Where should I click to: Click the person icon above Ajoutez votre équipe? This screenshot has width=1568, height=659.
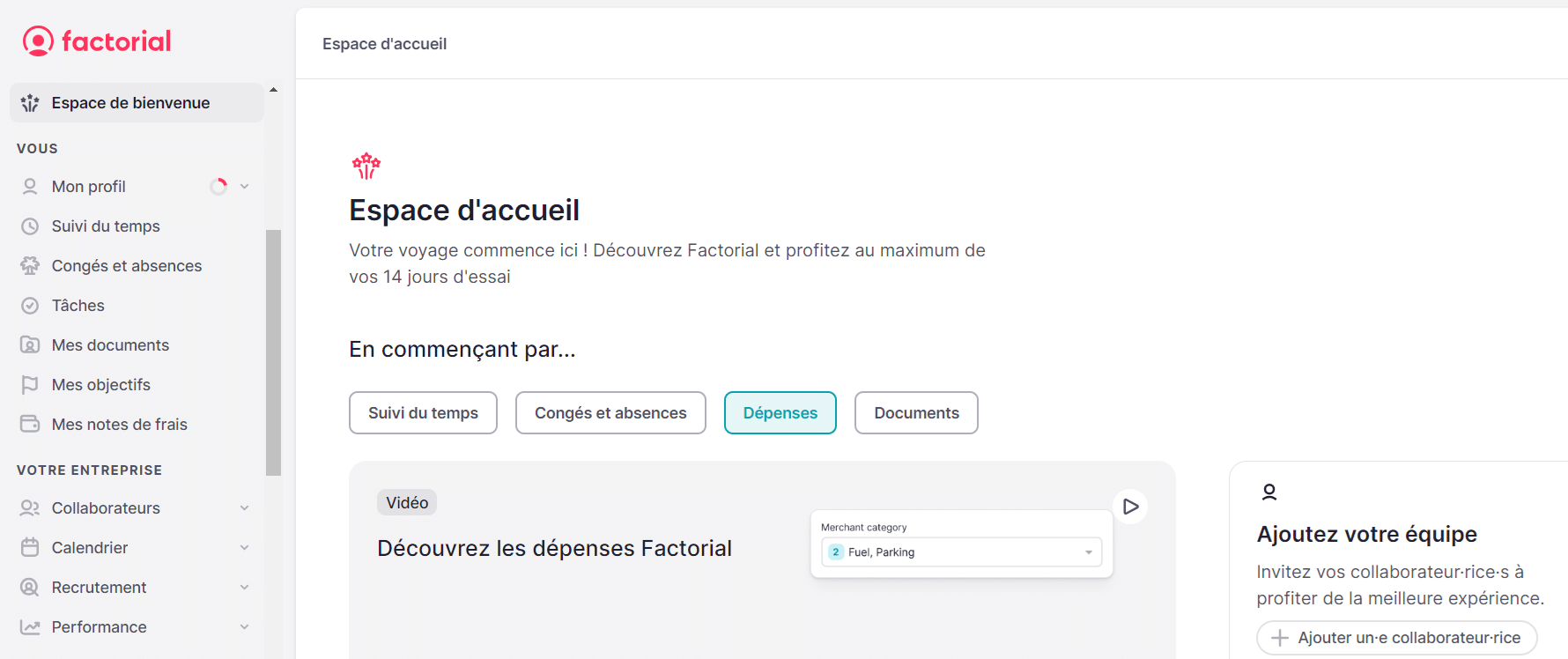coord(1269,492)
